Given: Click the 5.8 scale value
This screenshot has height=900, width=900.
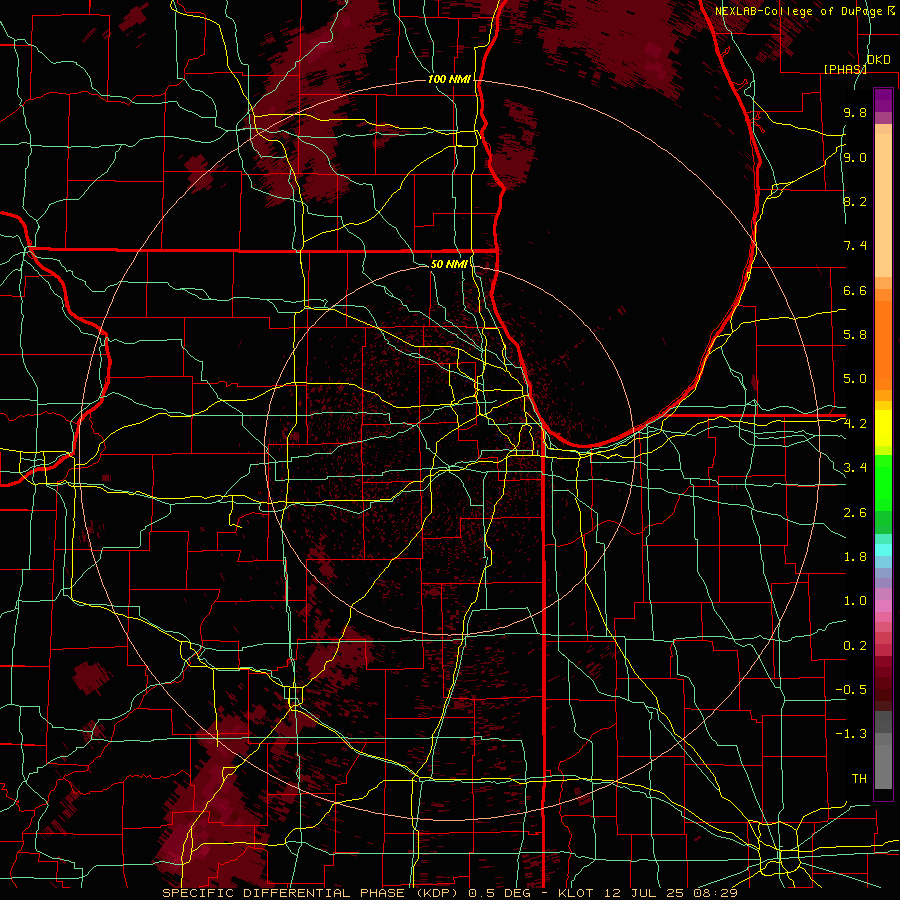Looking at the screenshot, I should tap(855, 335).
